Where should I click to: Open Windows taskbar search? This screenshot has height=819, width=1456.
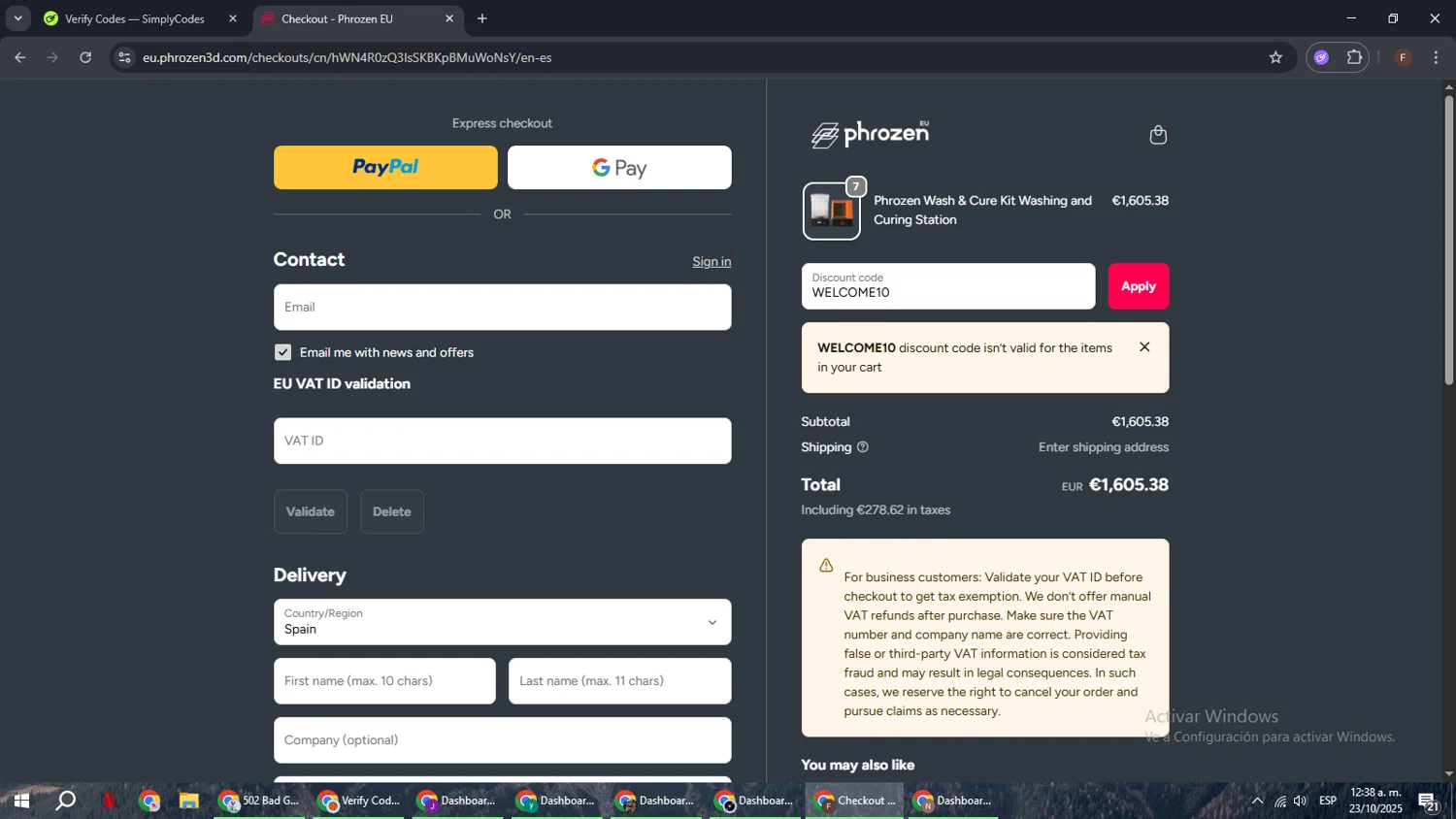[x=65, y=801]
